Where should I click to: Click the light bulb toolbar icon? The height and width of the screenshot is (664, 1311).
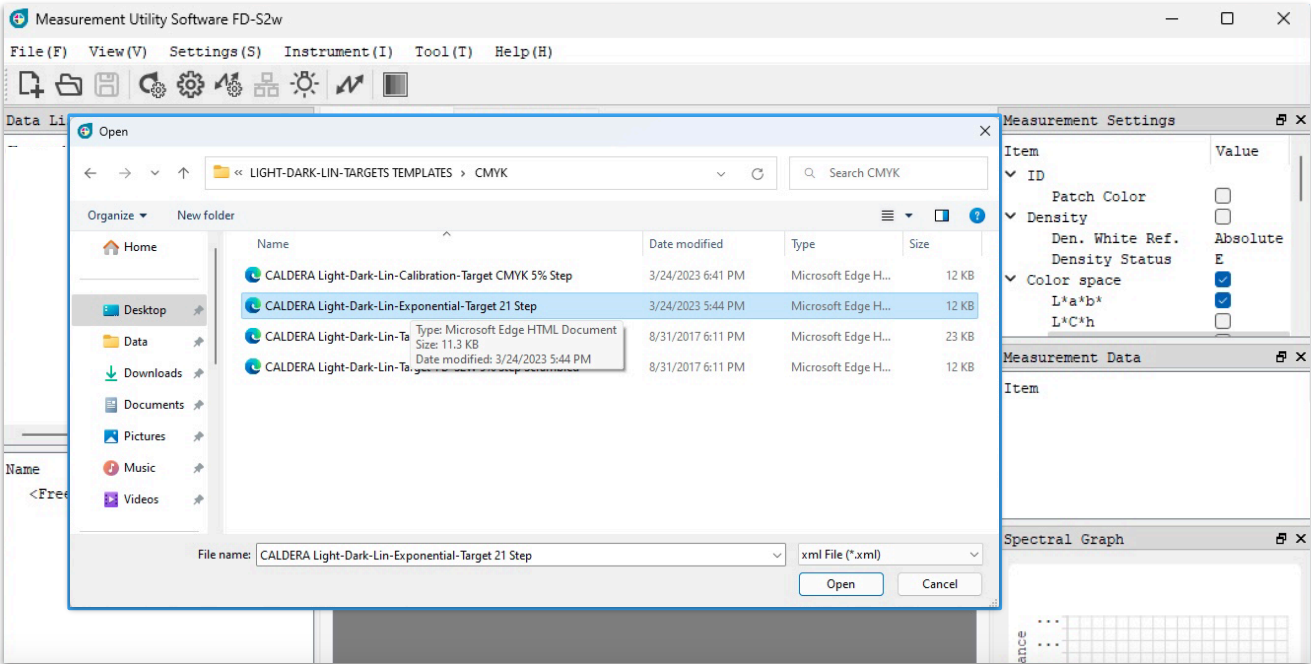[304, 85]
